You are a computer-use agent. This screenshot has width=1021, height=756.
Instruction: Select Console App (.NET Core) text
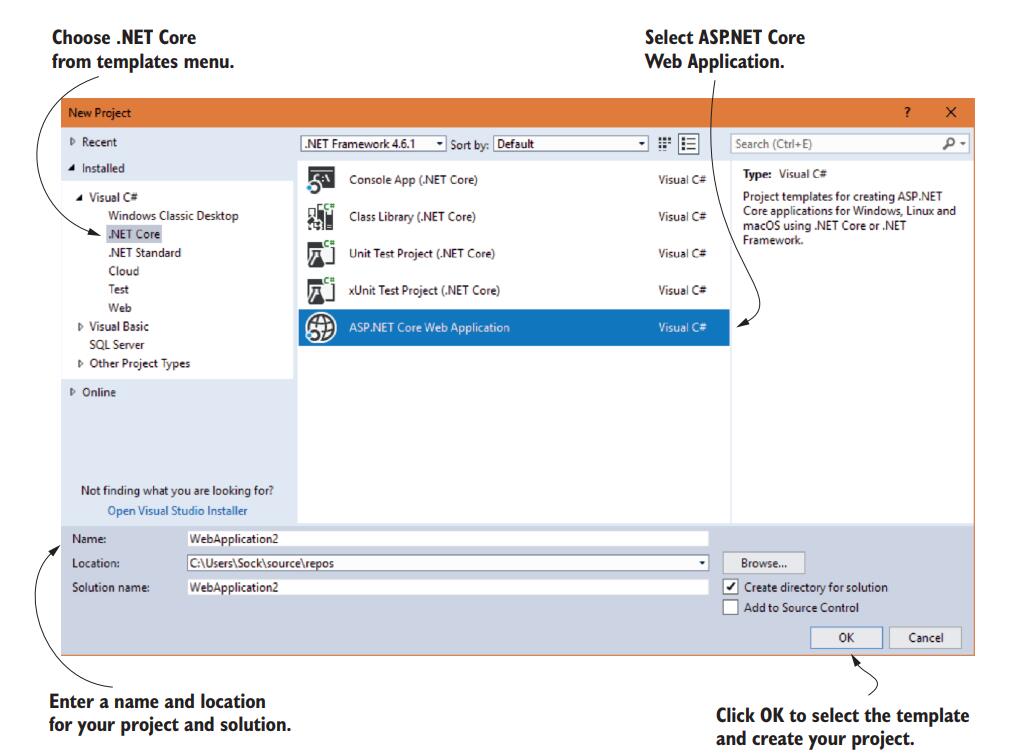pos(413,180)
